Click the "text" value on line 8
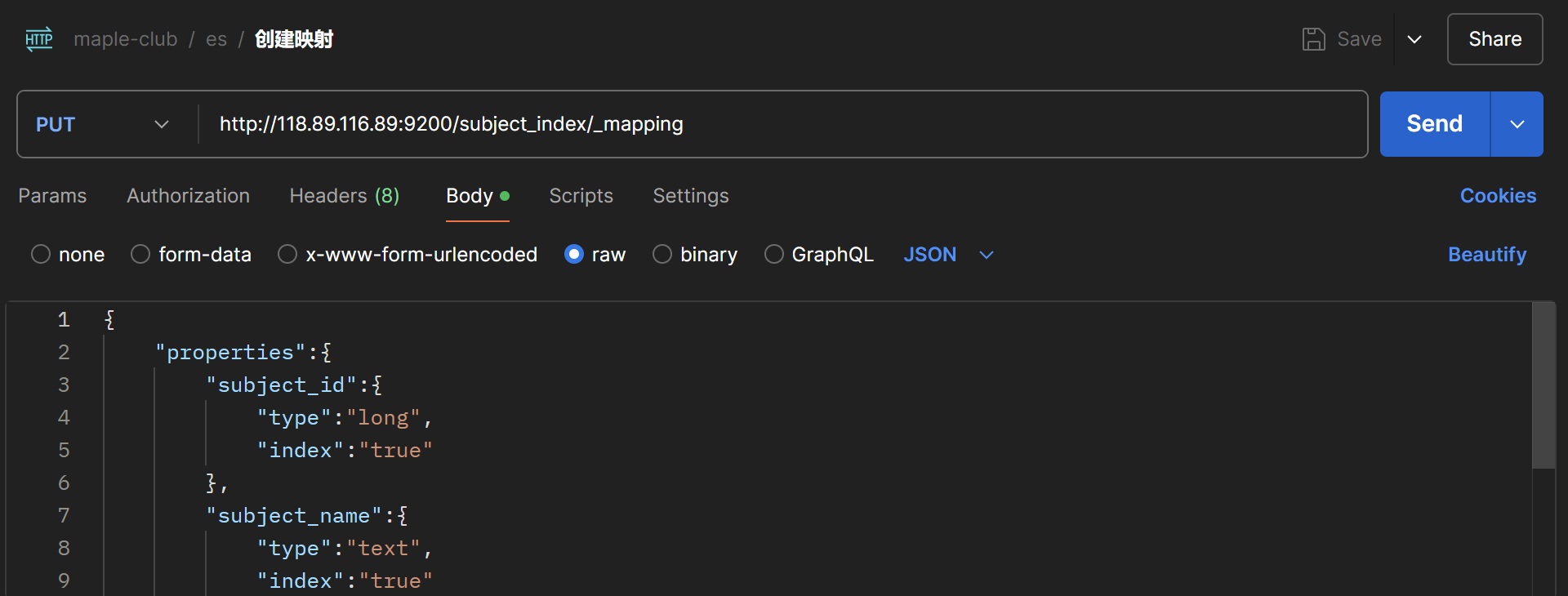The image size is (1568, 596). [383, 549]
